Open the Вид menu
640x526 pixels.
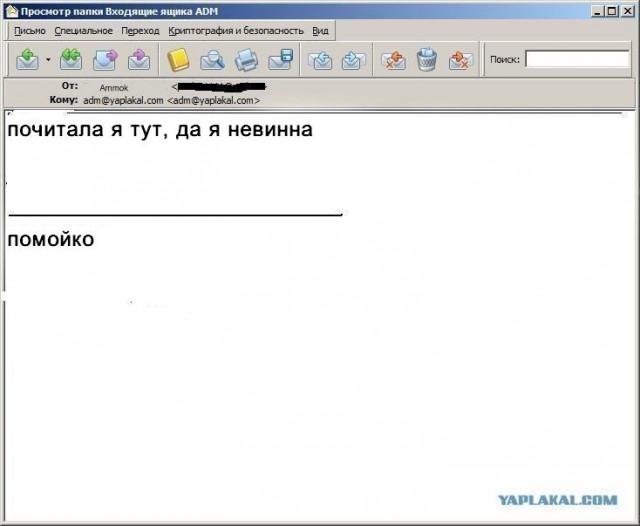(x=320, y=31)
